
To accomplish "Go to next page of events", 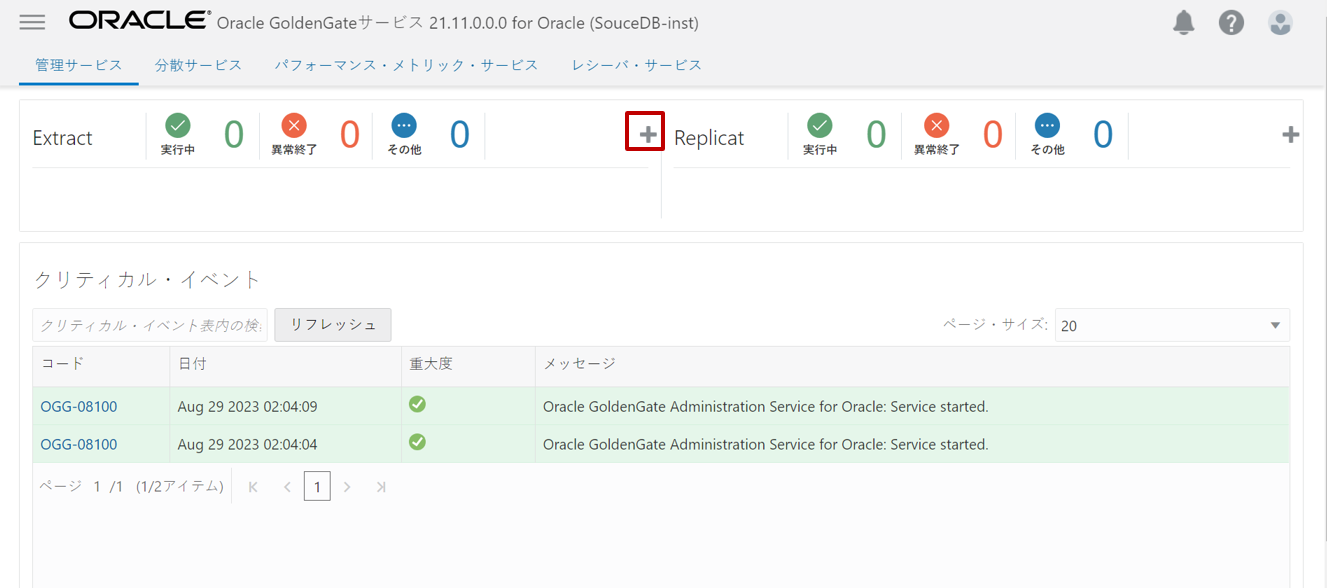I will point(347,487).
